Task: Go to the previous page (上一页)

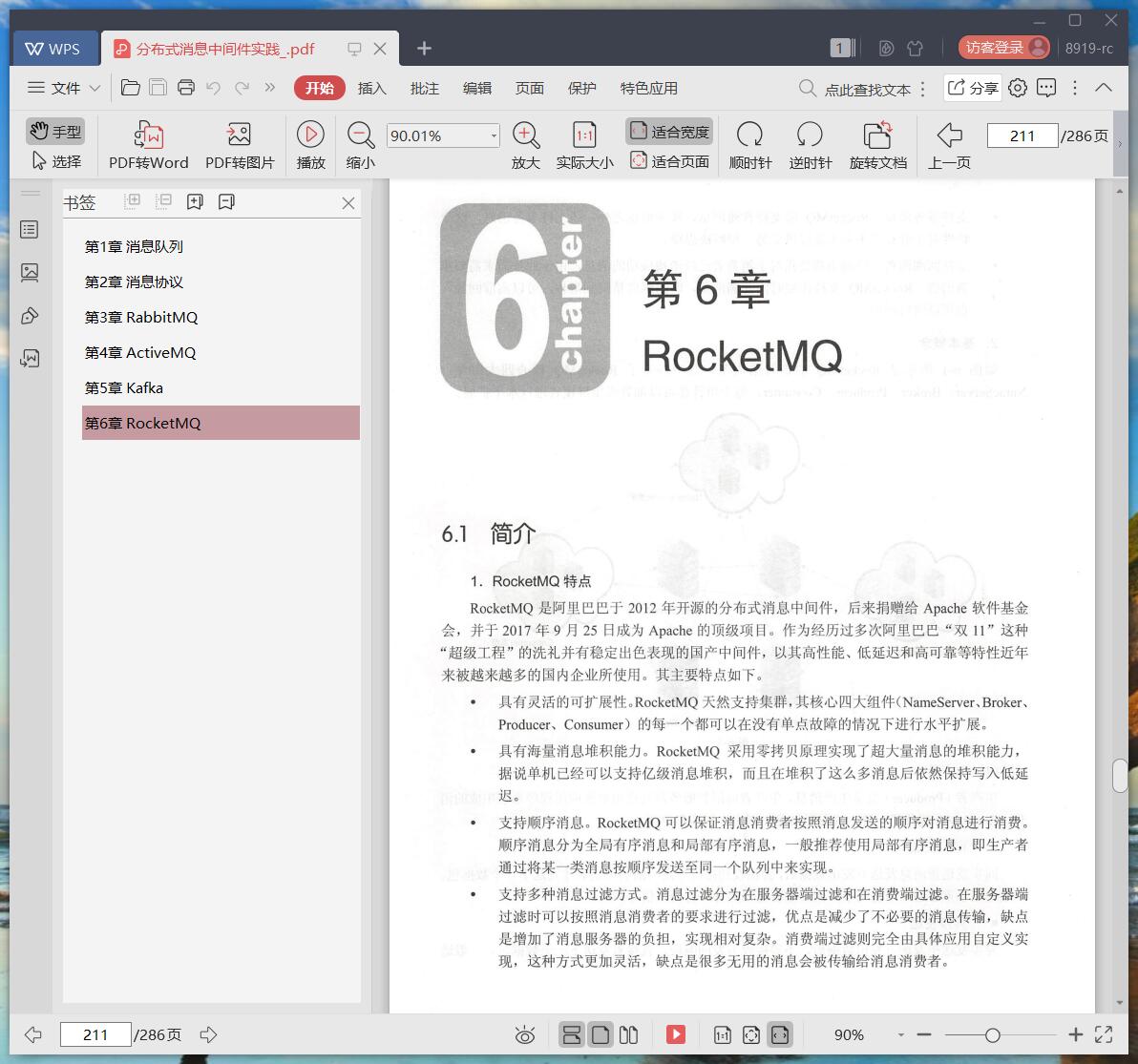Action: pyautogui.click(x=949, y=145)
